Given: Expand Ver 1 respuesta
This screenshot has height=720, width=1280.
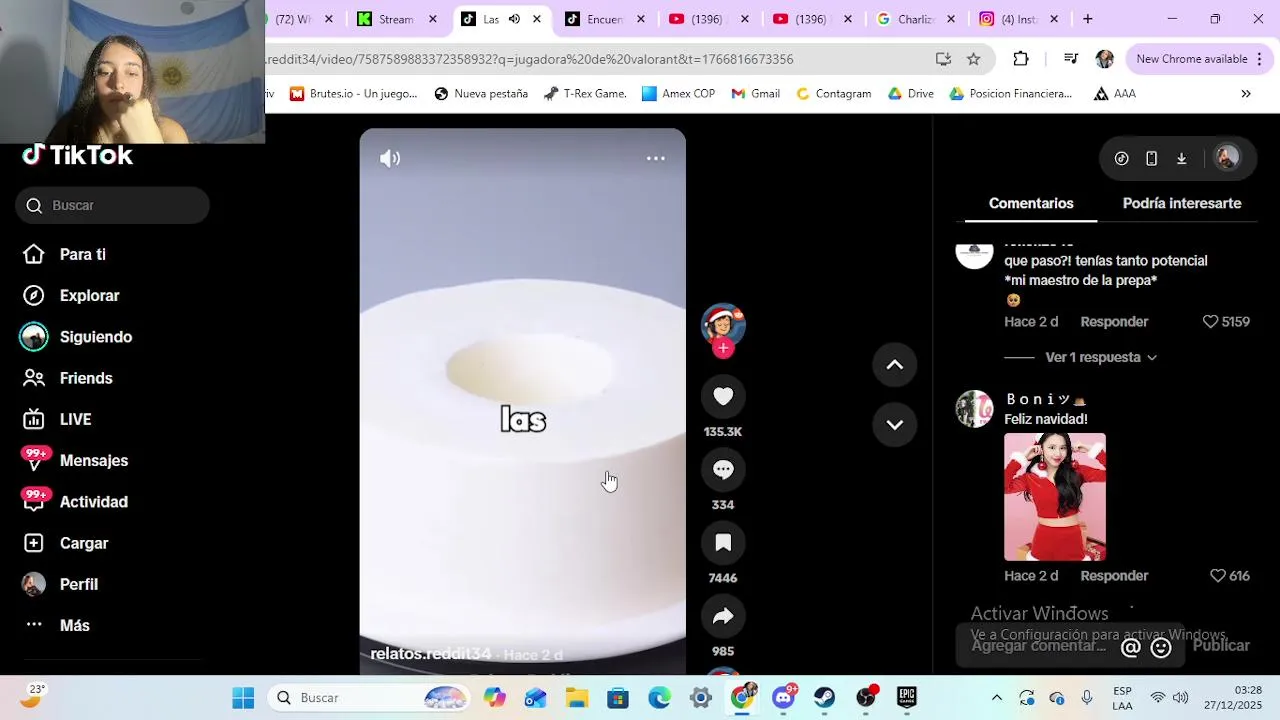Looking at the screenshot, I should (1100, 357).
